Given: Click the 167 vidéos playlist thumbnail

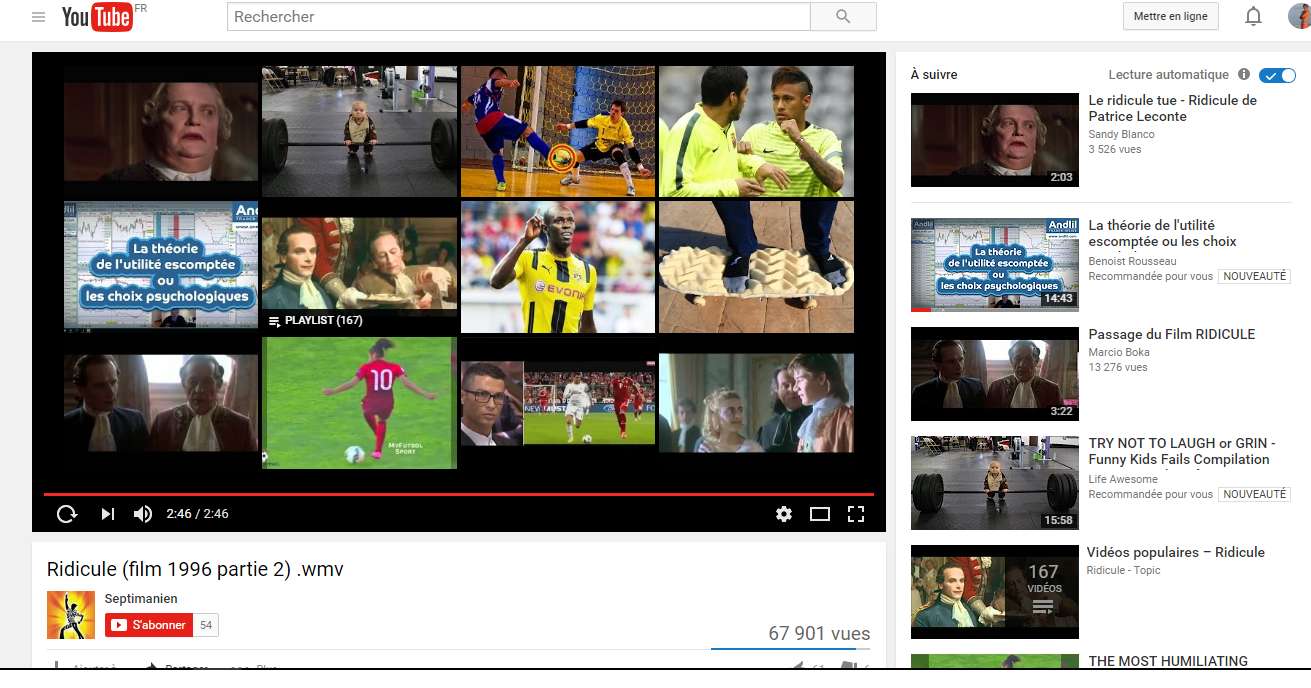Looking at the screenshot, I should coord(995,592).
